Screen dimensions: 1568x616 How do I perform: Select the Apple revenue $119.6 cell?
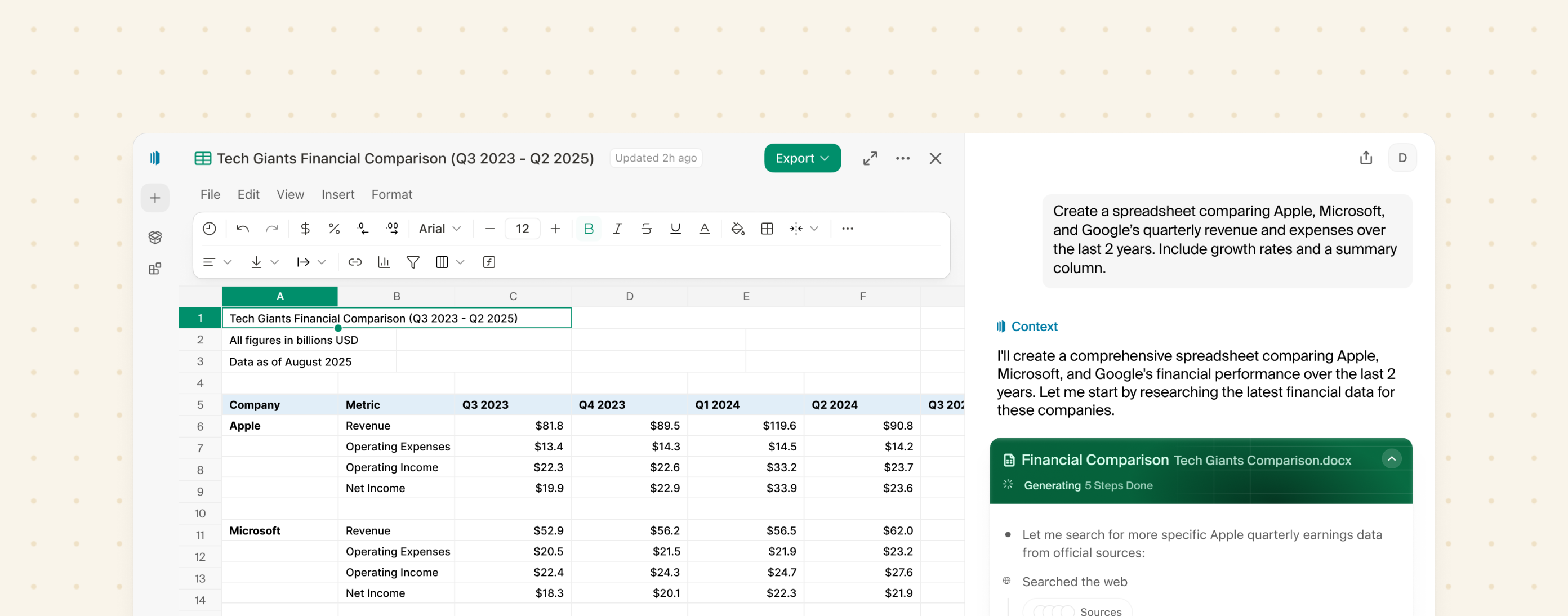(x=746, y=426)
